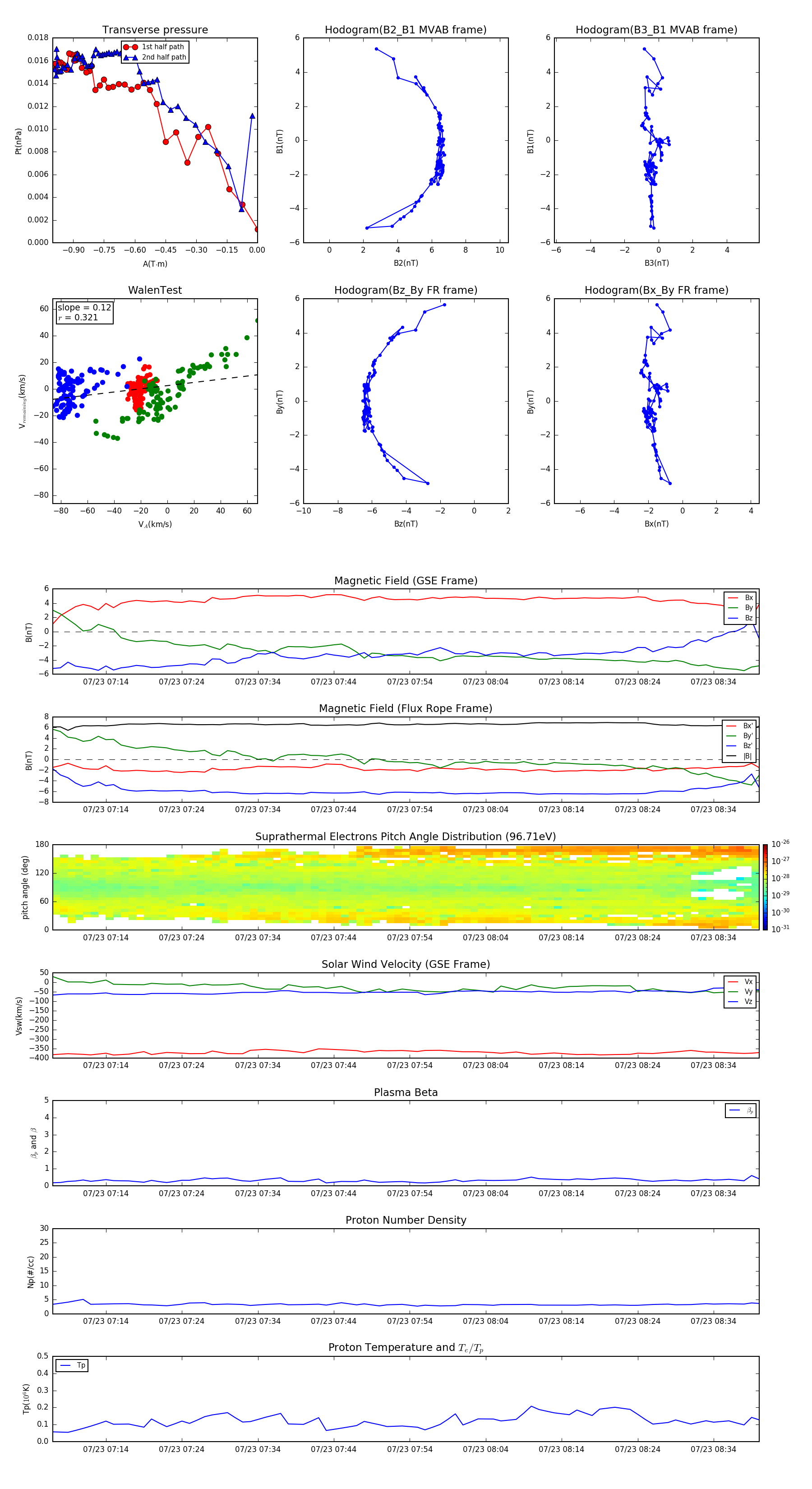Click the "Hodogram(B3_B1 MVAB frame)" title

[x=656, y=29]
